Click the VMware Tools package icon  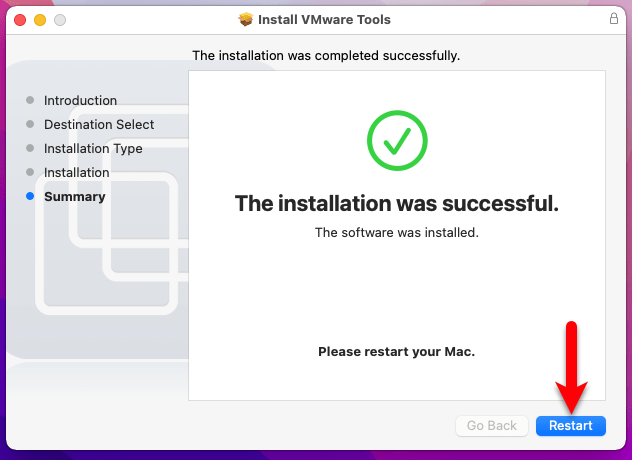click(x=245, y=19)
